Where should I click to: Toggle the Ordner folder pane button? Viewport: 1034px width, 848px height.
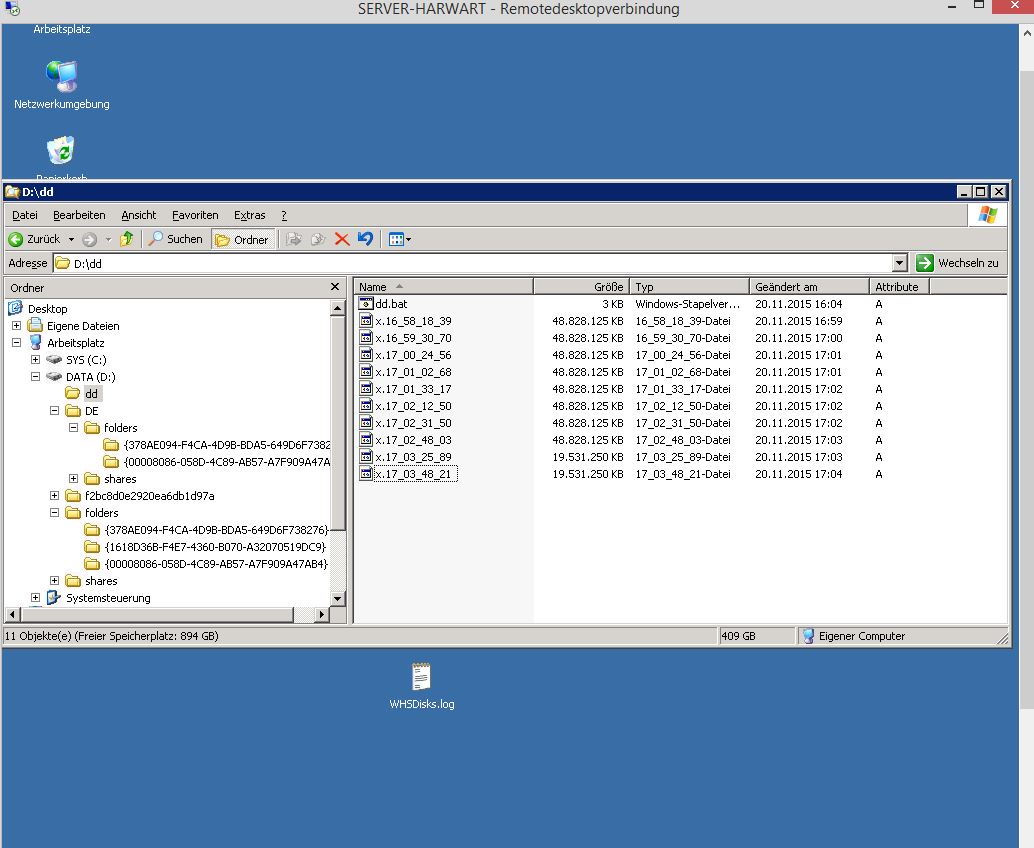[242, 239]
